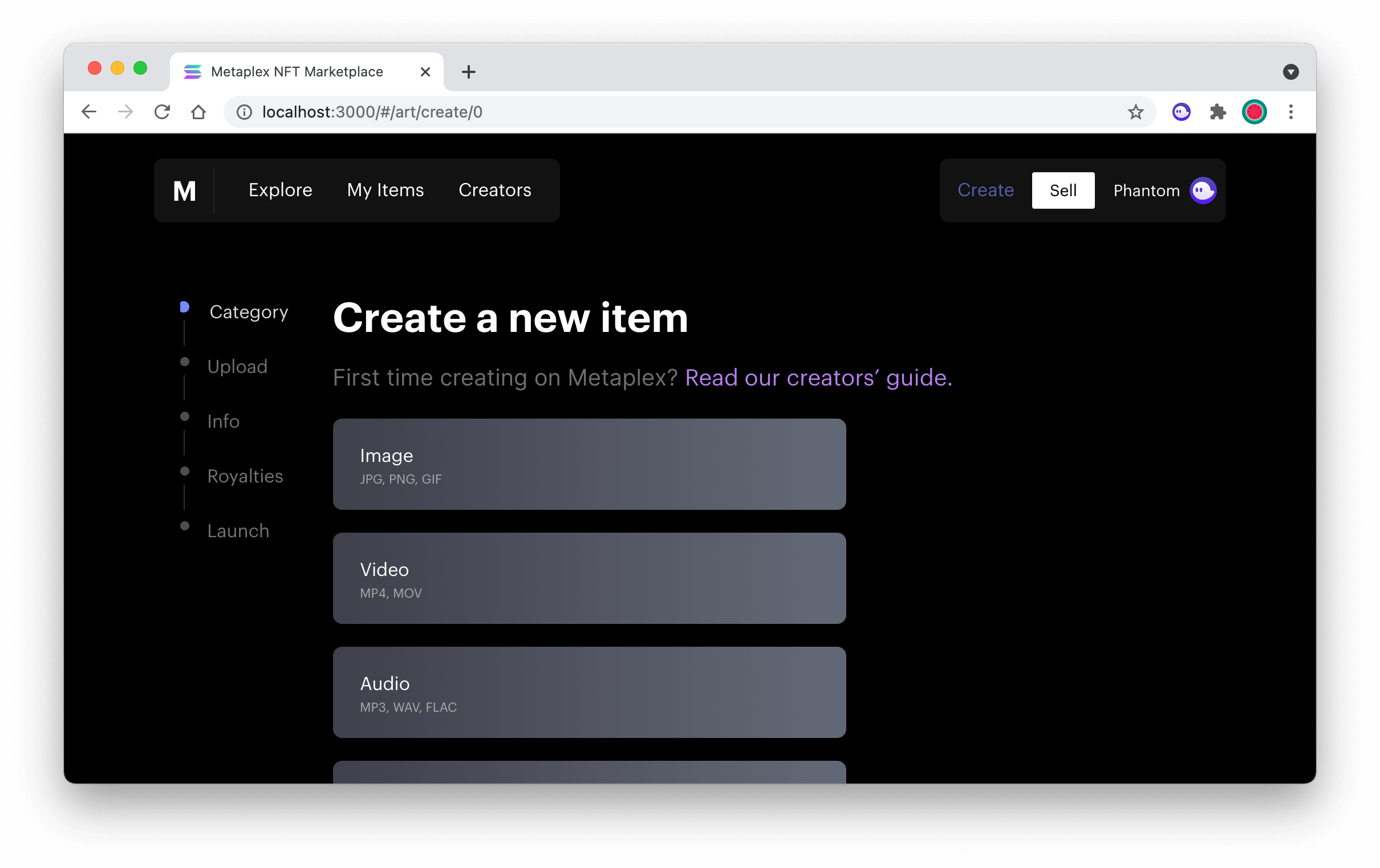The height and width of the screenshot is (868, 1380).
Task: Open the Extensions puzzle piece icon
Action: pos(1217,112)
